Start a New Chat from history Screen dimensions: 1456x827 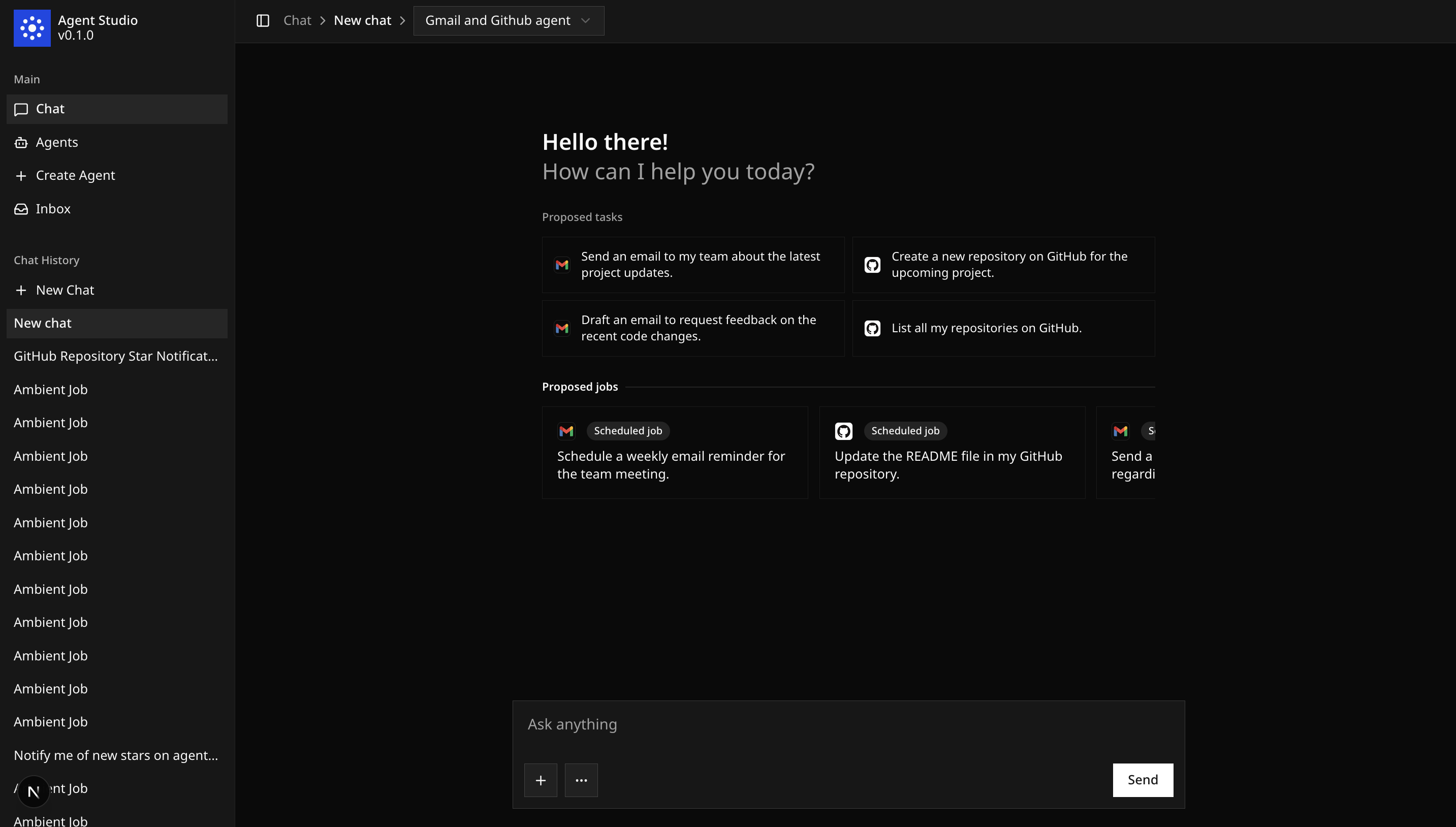tap(65, 290)
